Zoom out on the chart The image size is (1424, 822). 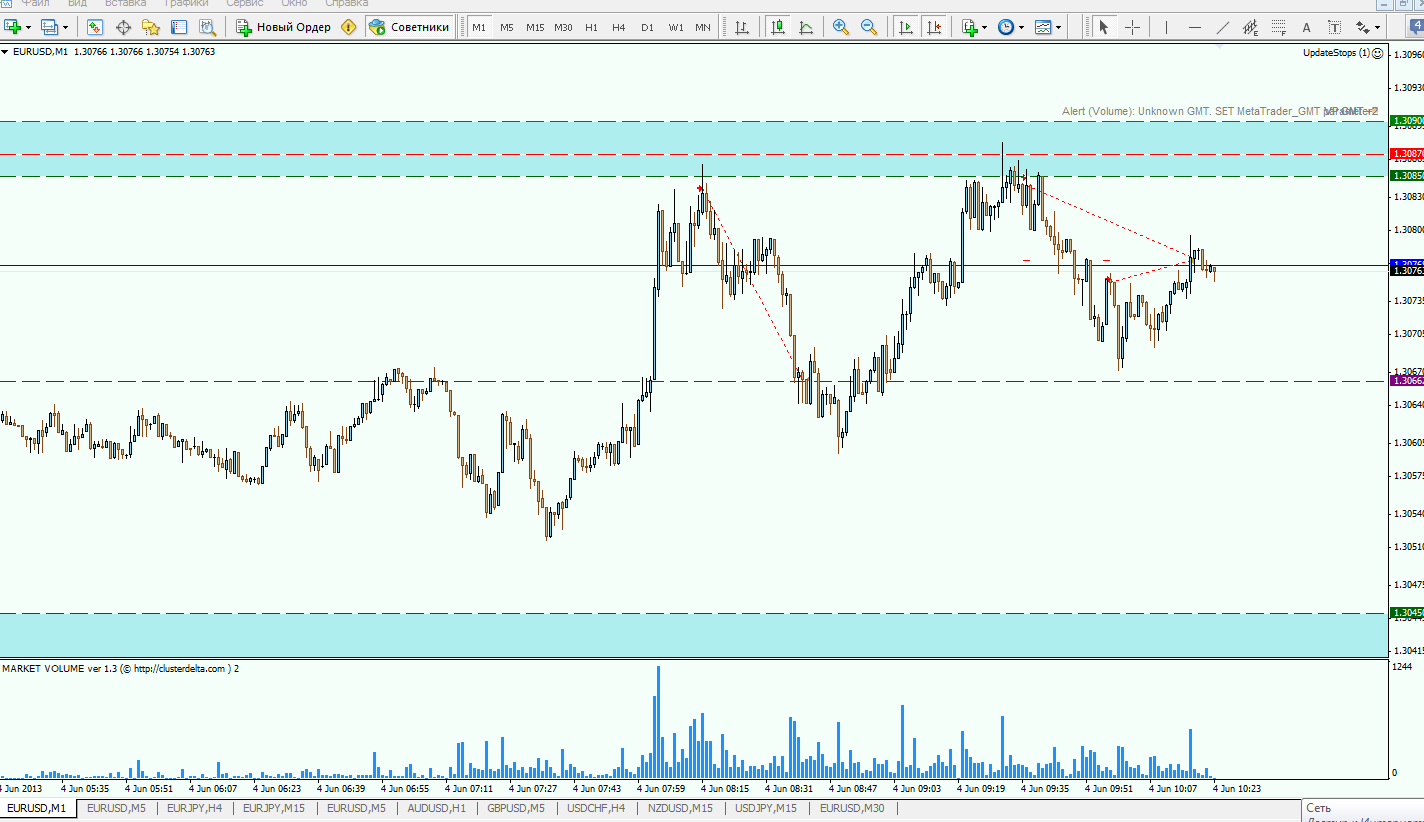point(869,27)
